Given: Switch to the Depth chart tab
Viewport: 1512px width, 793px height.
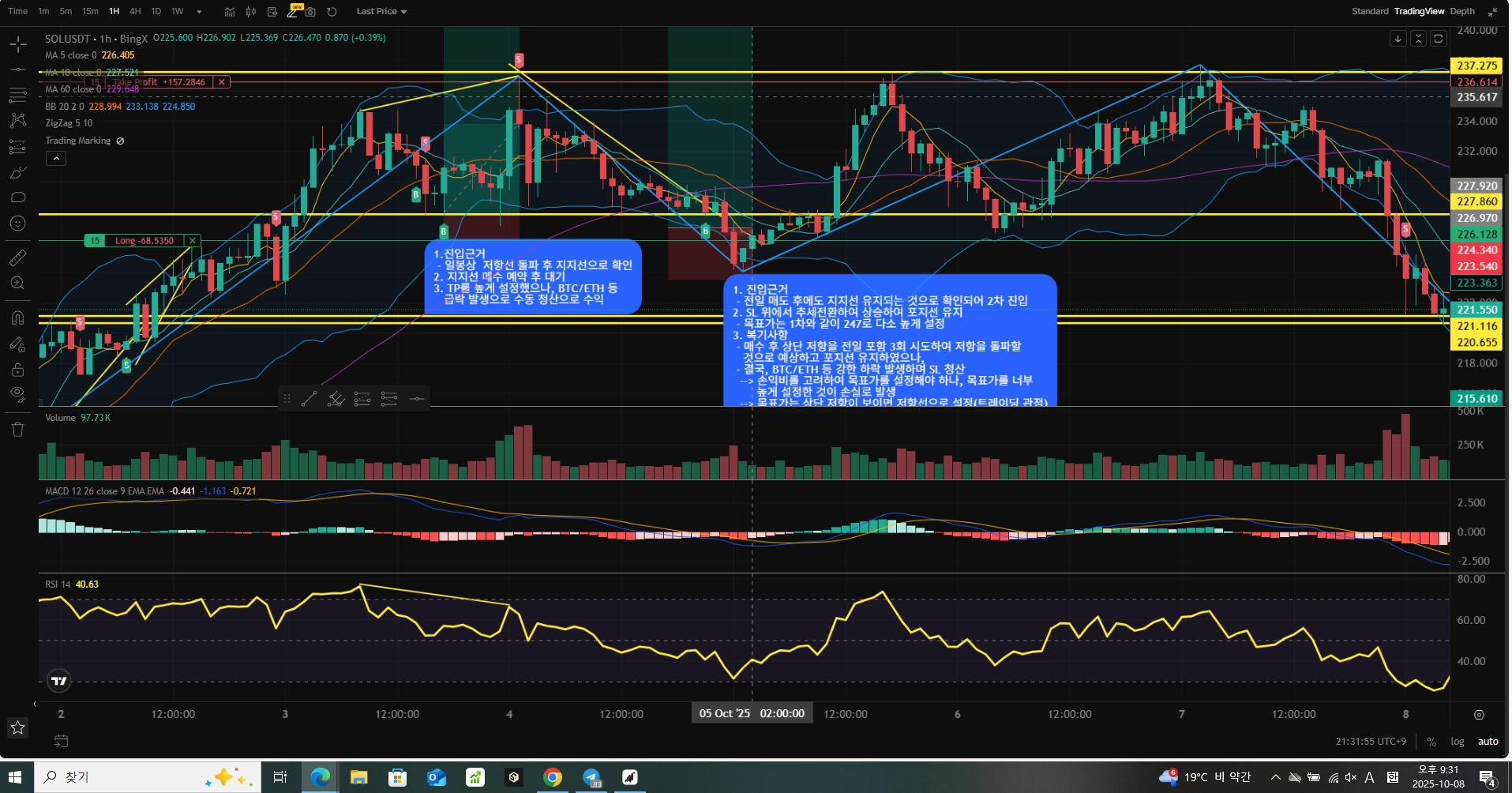Looking at the screenshot, I should [x=1462, y=11].
